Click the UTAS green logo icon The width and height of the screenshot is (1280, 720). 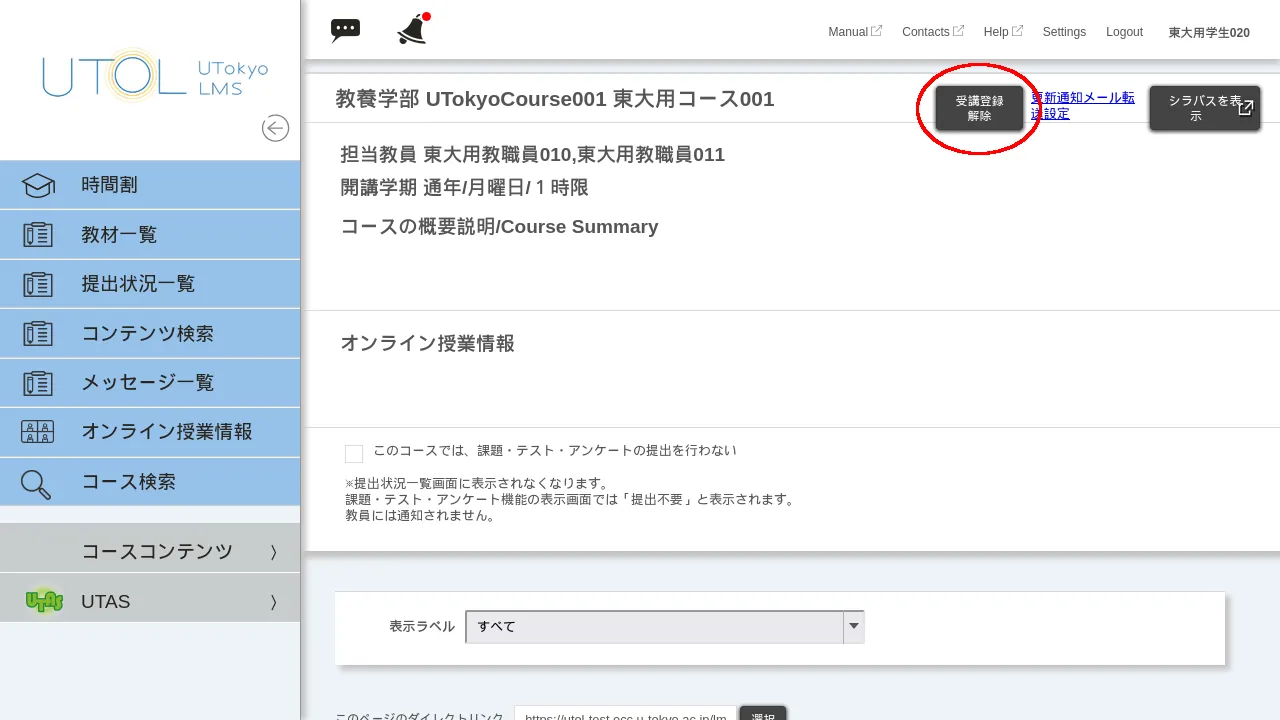pyautogui.click(x=44, y=602)
